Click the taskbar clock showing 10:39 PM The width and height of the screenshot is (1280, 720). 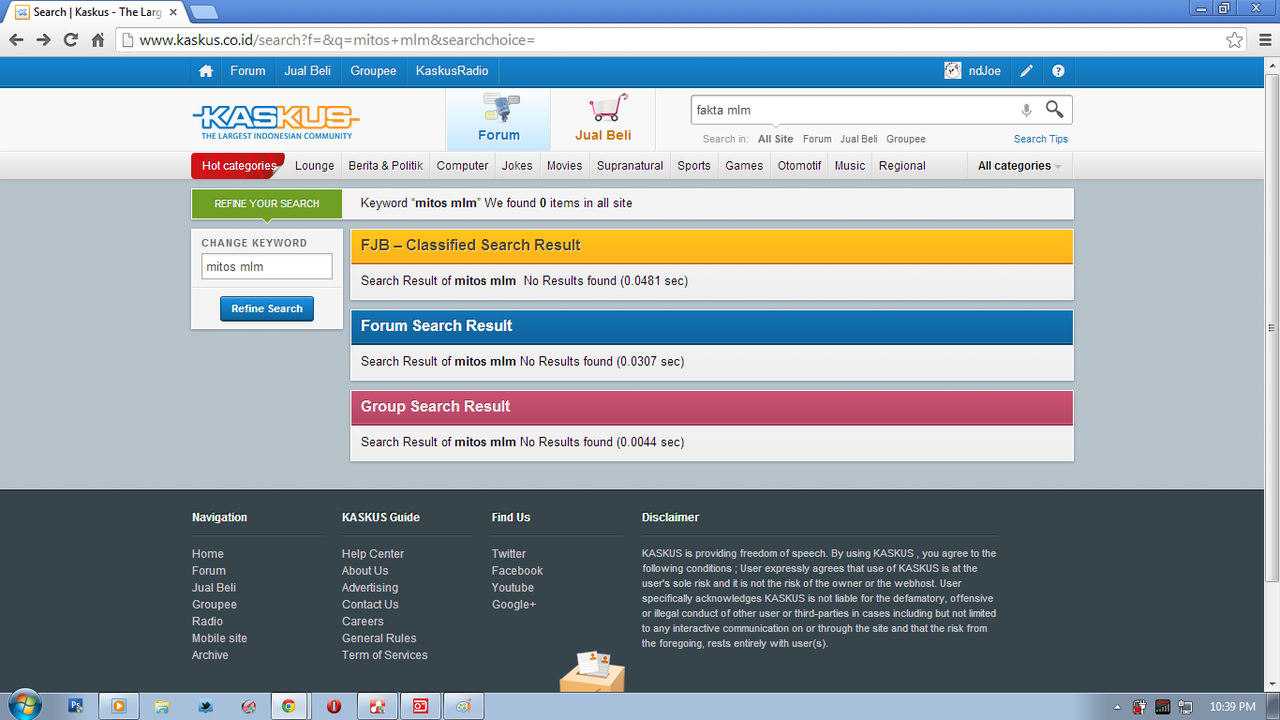(x=1232, y=707)
